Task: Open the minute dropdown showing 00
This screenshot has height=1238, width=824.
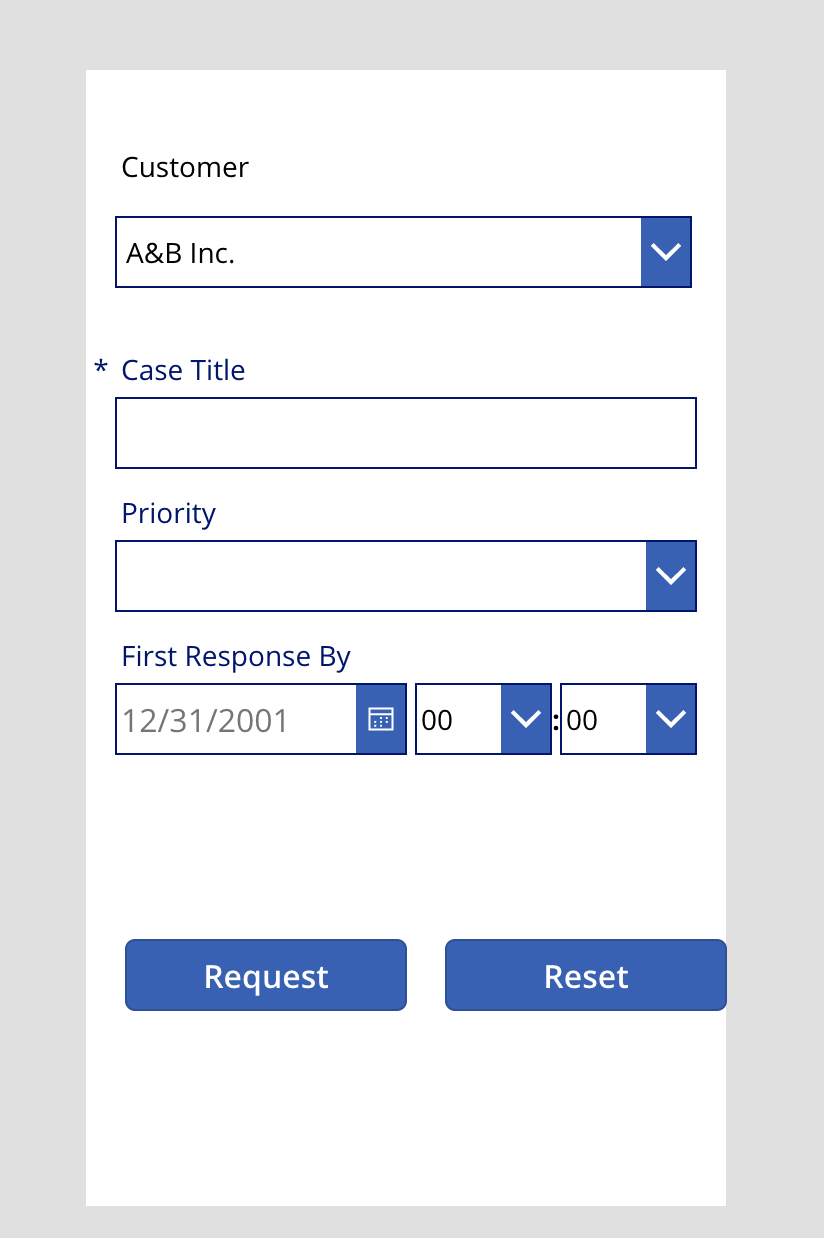Action: coord(628,719)
